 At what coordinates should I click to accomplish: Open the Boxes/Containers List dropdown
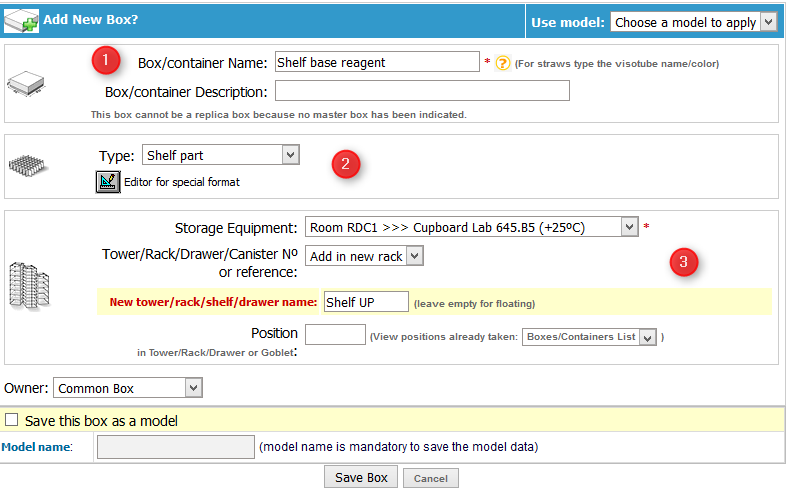(x=589, y=337)
